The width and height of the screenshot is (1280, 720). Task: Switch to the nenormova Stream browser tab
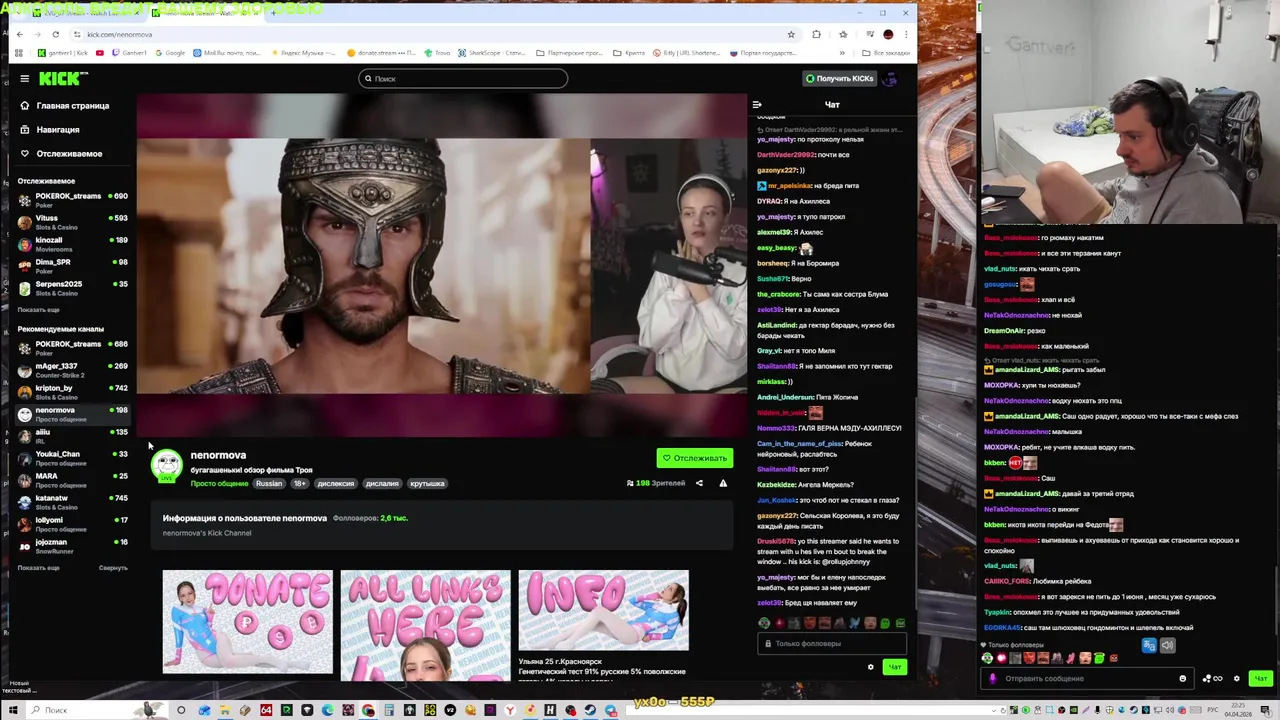[x=205, y=13]
